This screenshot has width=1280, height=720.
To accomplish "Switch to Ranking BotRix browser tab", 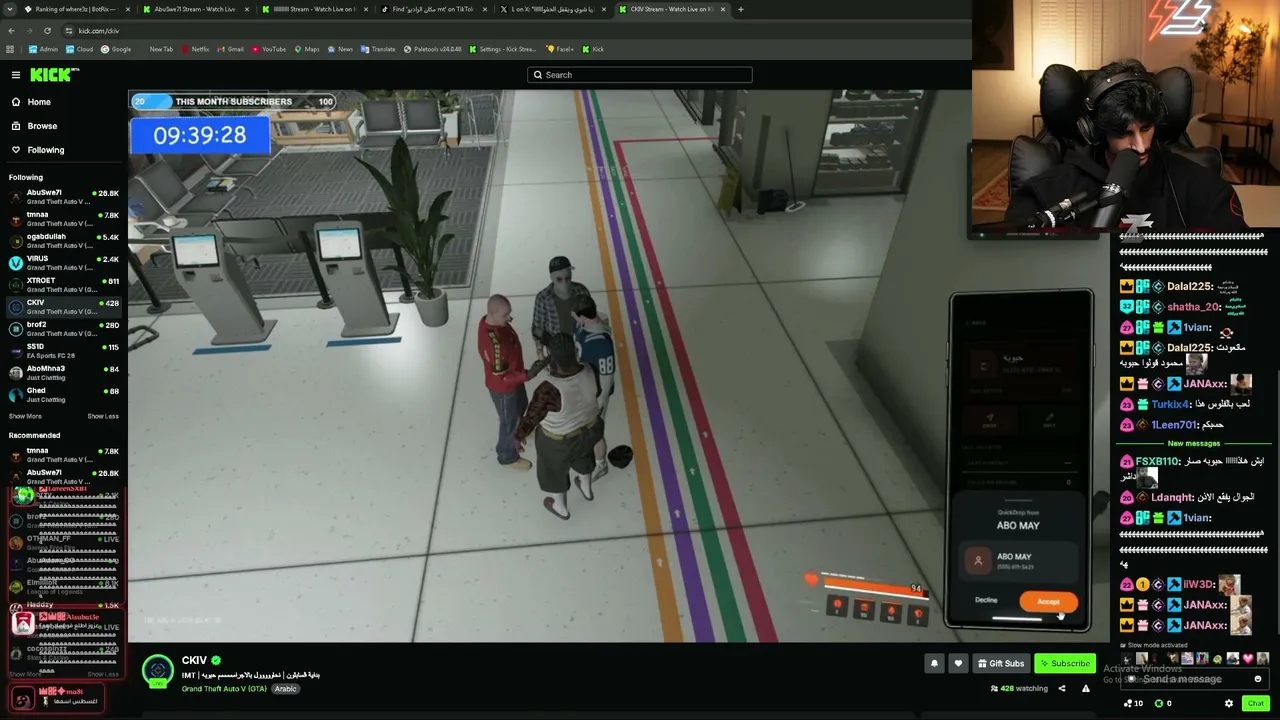I will click(75, 9).
